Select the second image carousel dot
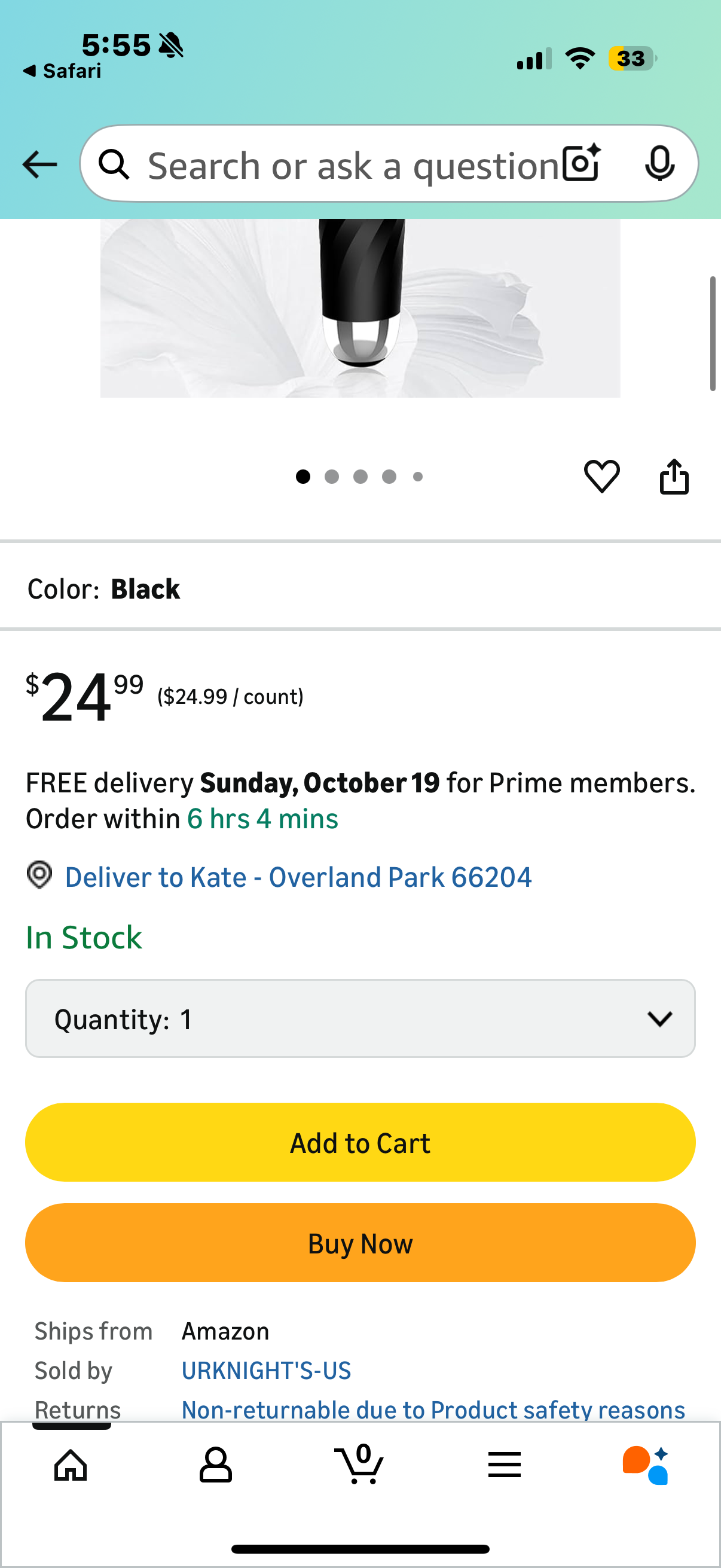This screenshot has width=721, height=1568. tap(332, 477)
